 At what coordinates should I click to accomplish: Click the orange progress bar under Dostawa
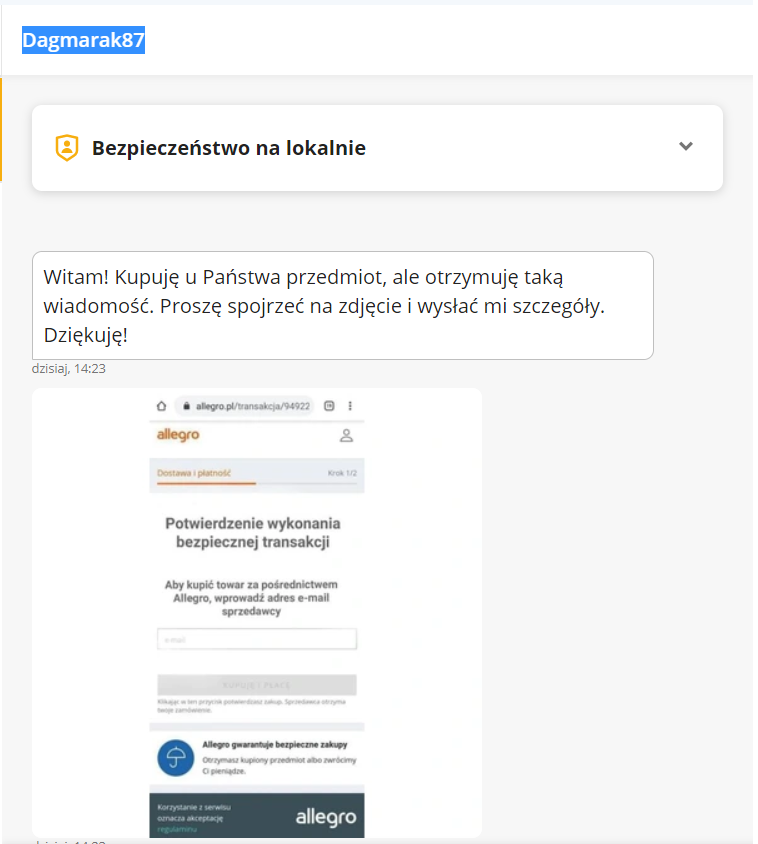(206, 483)
